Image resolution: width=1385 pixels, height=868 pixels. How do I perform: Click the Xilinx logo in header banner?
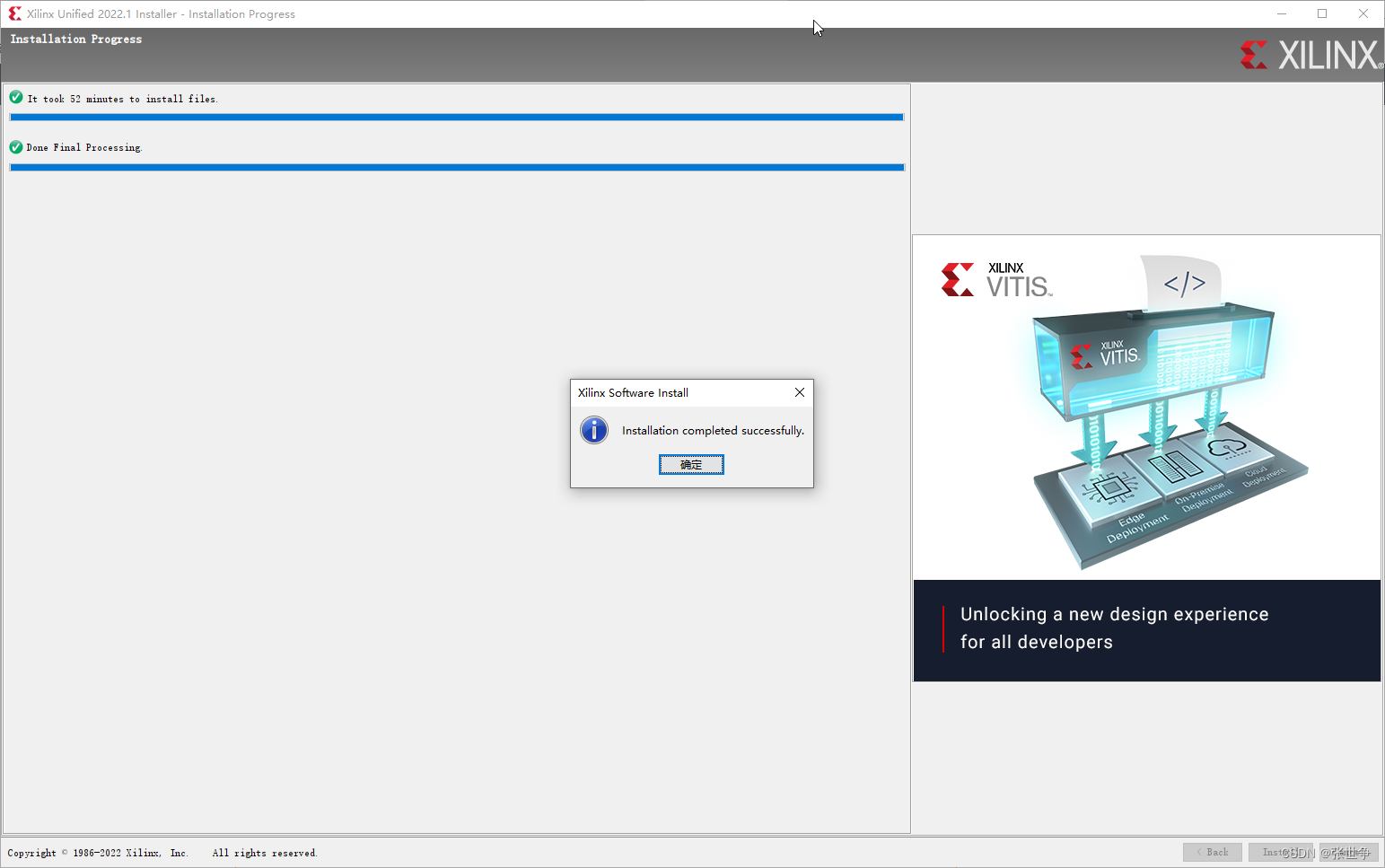(1310, 55)
